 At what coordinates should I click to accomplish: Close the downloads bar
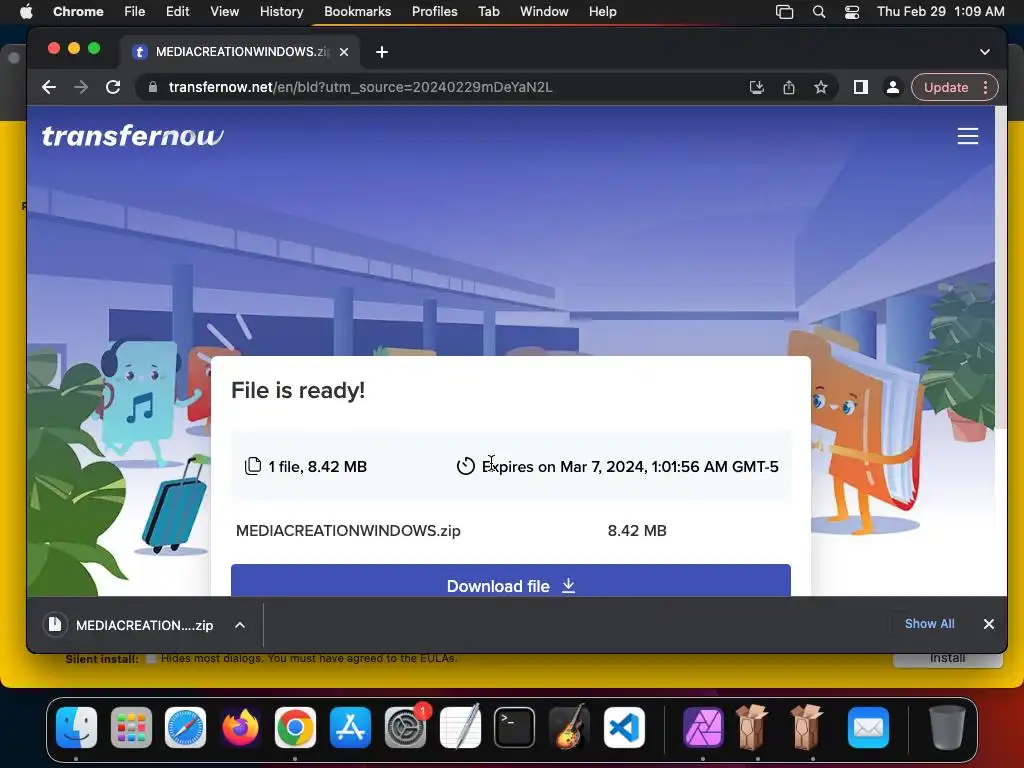click(989, 624)
